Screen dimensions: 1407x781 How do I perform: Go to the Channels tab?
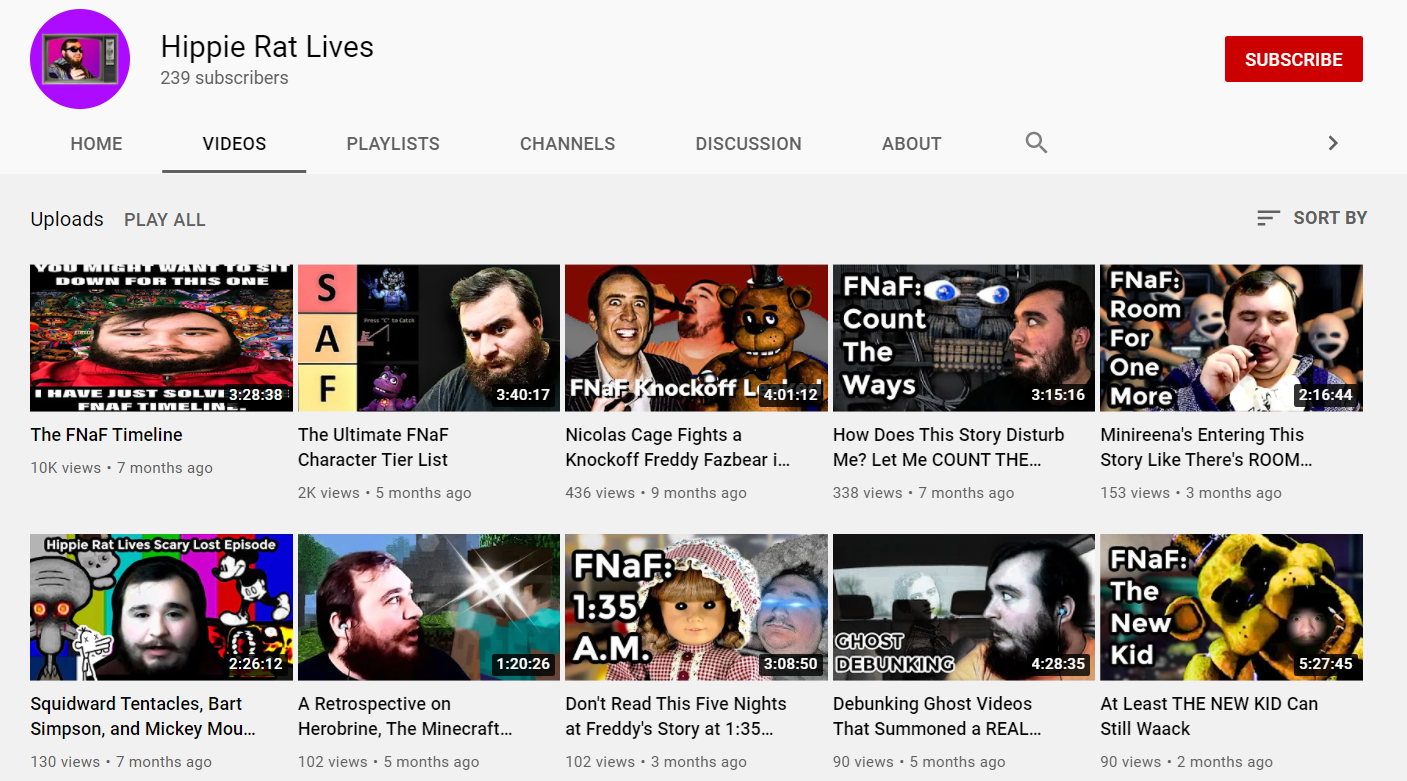567,144
